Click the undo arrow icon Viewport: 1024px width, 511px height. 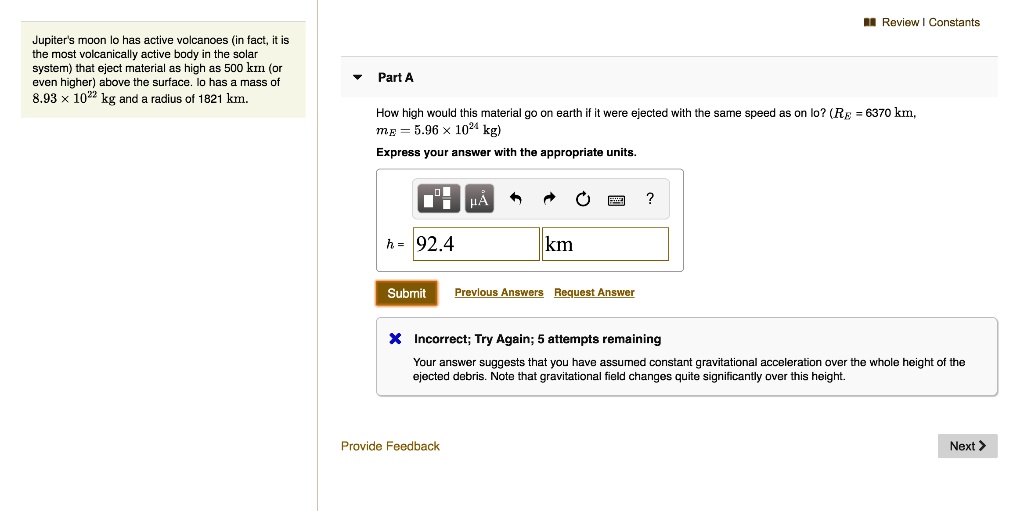(515, 199)
